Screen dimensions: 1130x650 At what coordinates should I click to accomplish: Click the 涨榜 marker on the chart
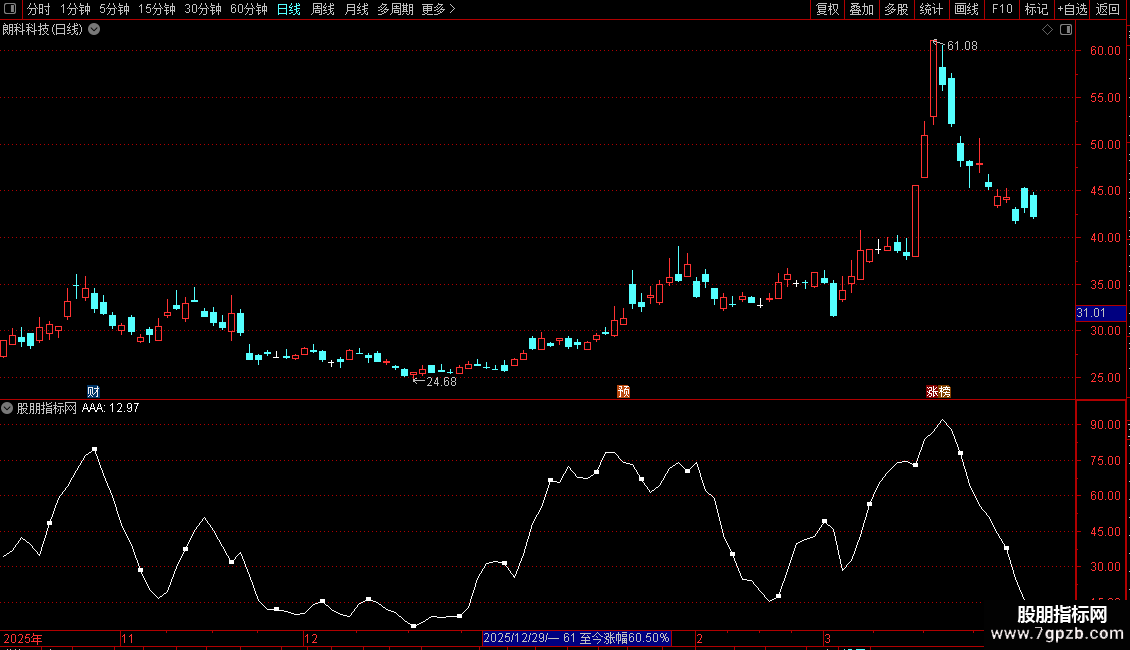click(938, 391)
